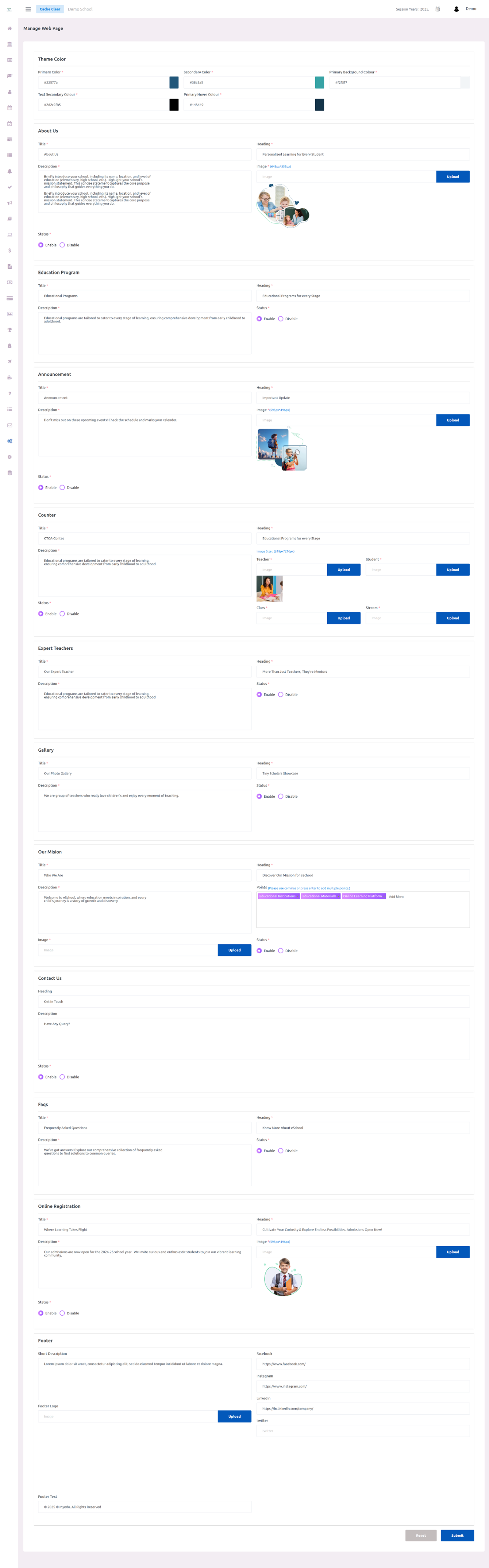Viewport: 489px width, 1568px height.
Task: Open the dollar sign fees sidebar icon
Action: (x=9, y=250)
